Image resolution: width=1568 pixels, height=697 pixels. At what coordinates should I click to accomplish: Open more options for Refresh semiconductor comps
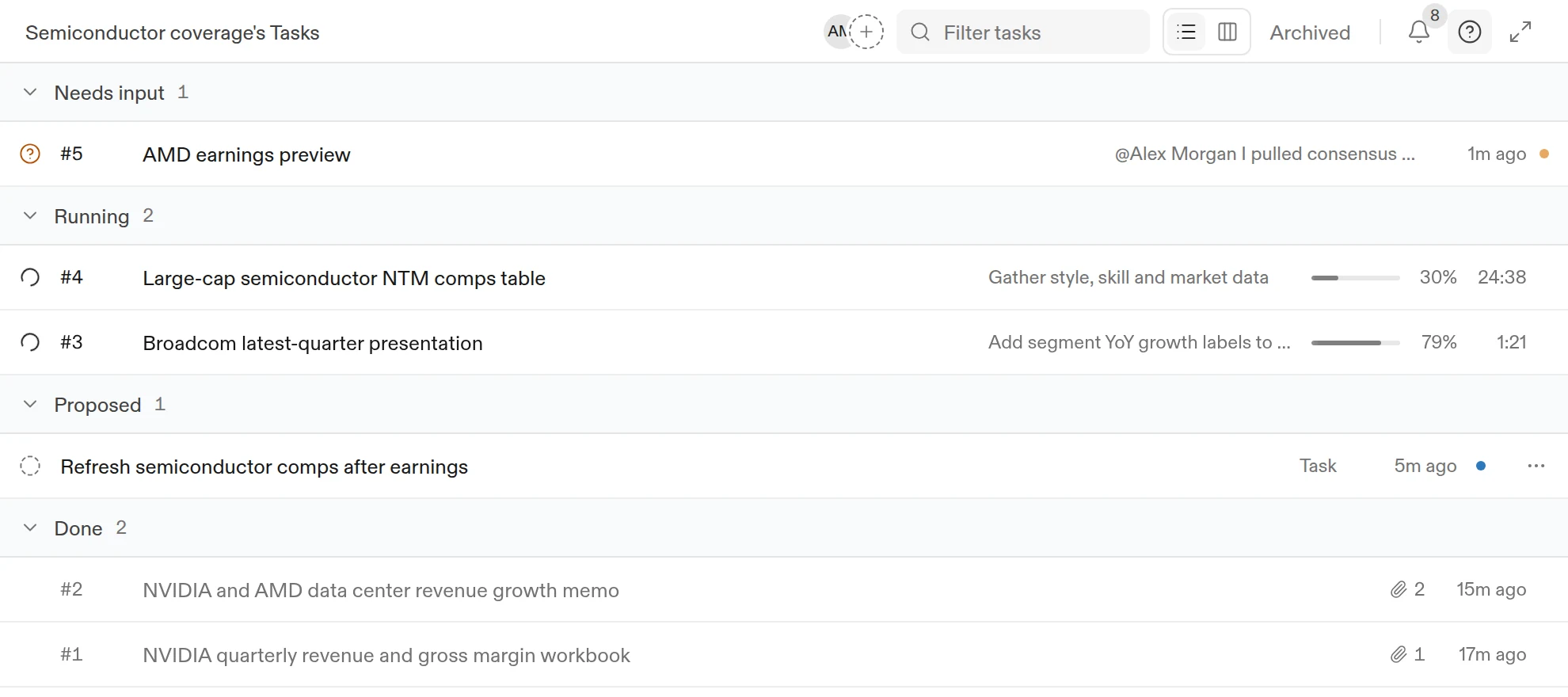(1536, 466)
